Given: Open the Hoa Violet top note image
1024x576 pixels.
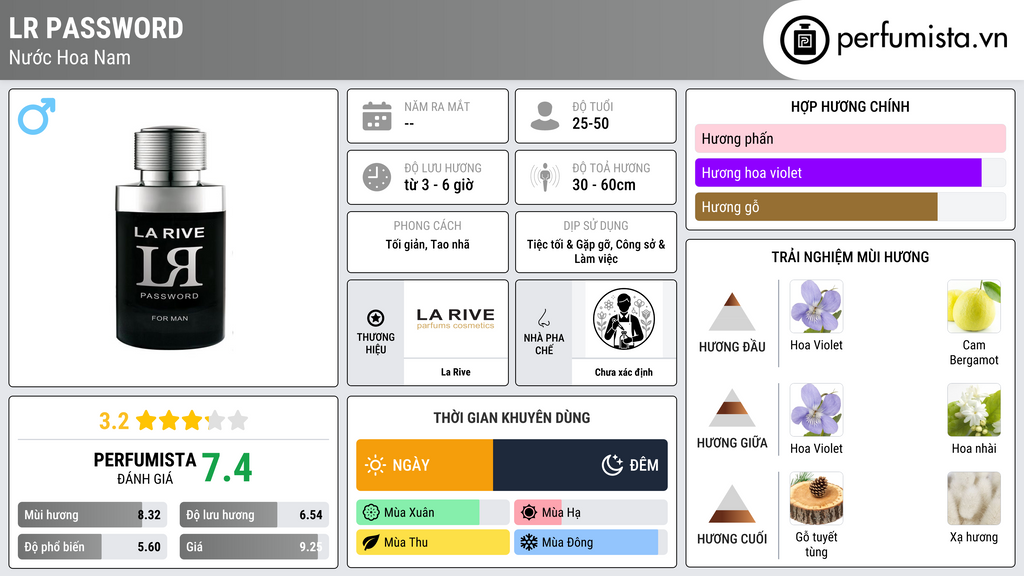Looking at the screenshot, I should click(816, 307).
